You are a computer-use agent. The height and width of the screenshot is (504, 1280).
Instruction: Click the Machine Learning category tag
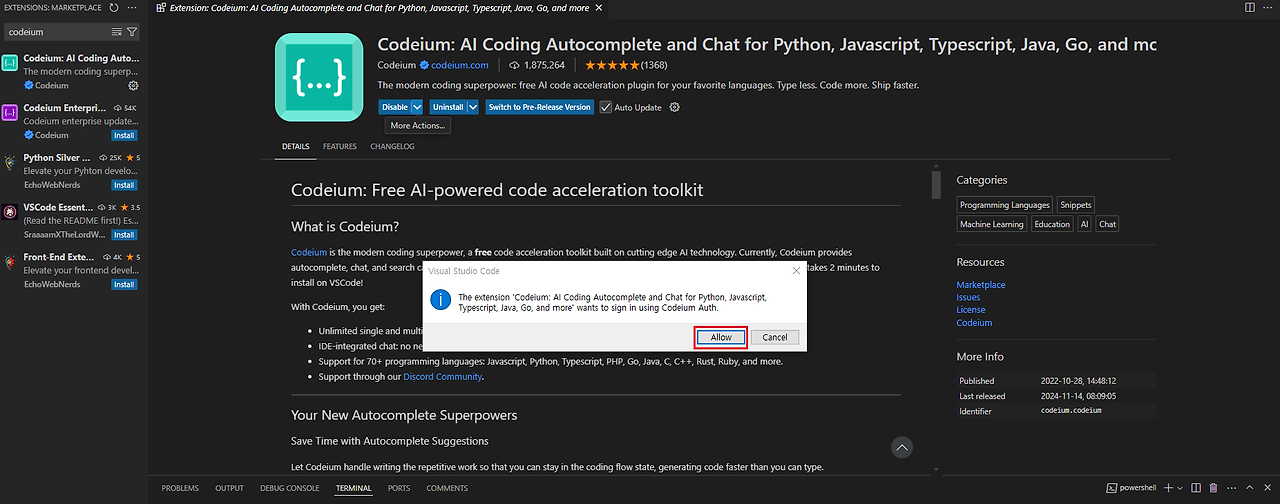pos(992,224)
